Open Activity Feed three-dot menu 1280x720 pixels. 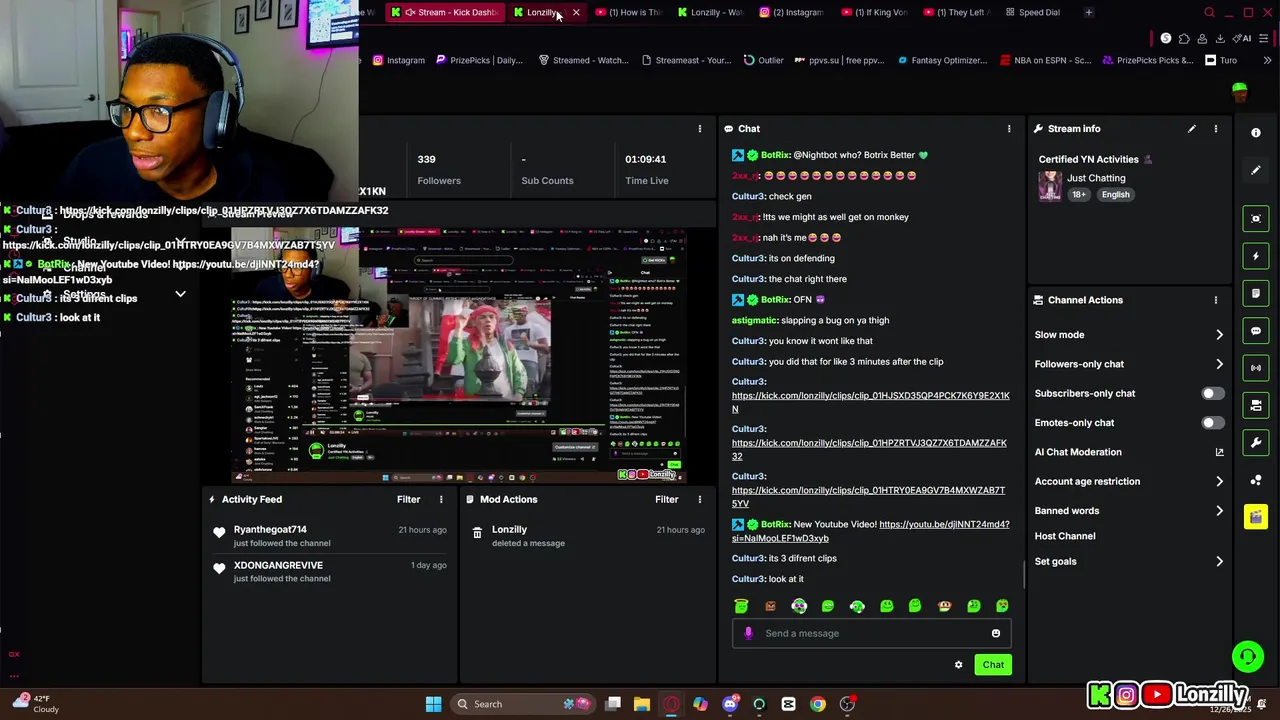click(441, 499)
